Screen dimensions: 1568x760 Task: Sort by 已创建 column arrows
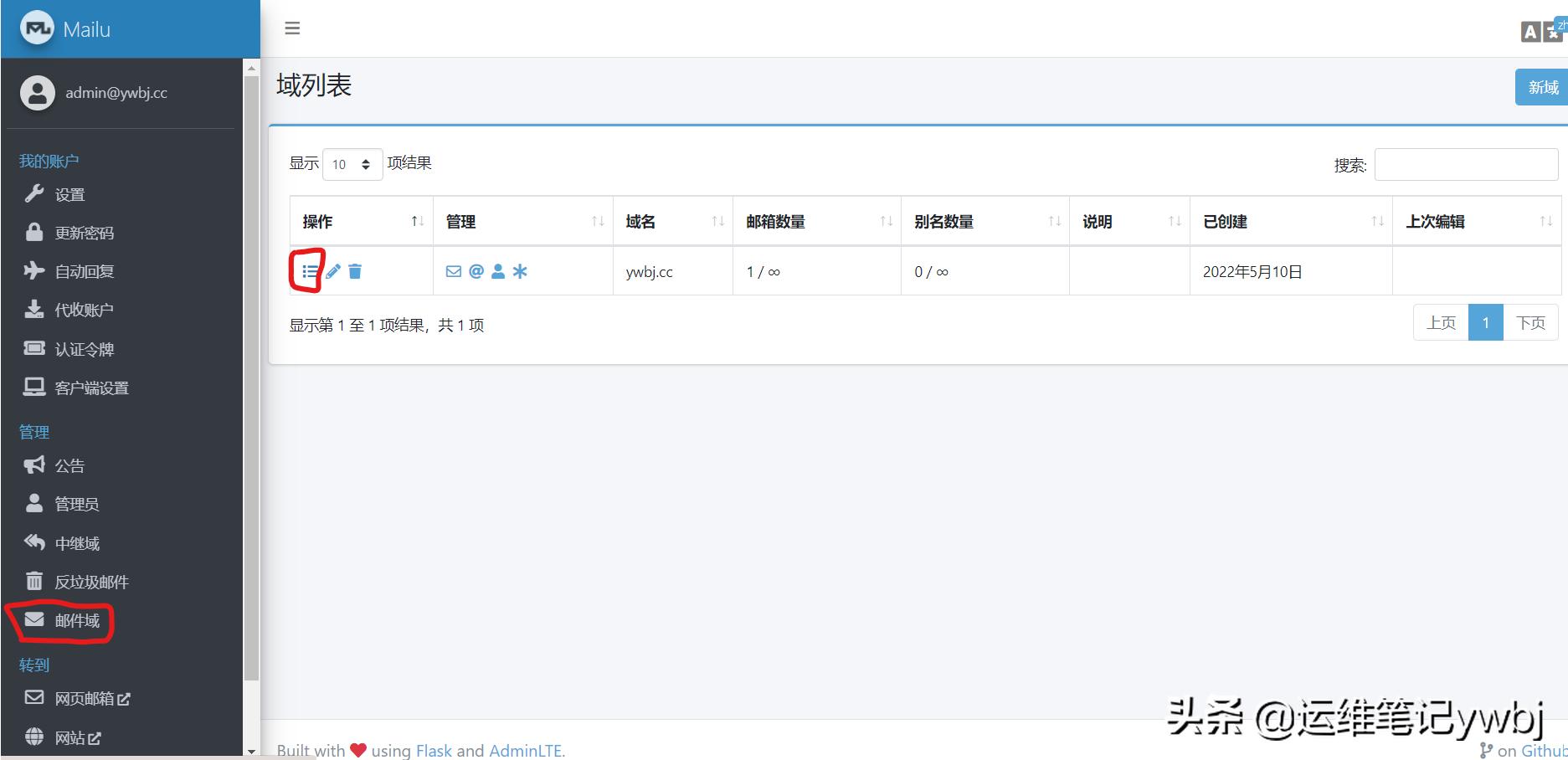click(1379, 221)
